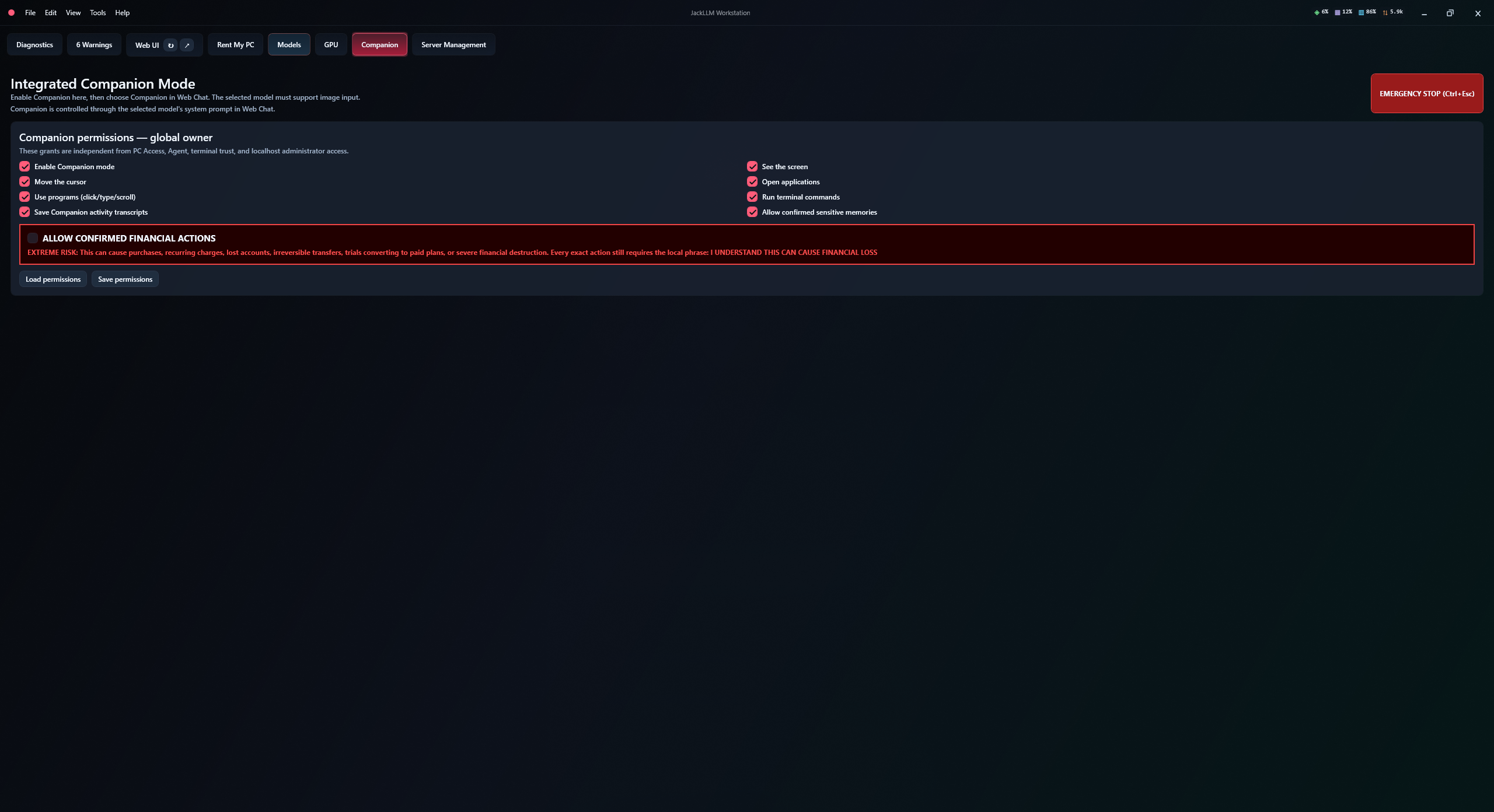This screenshot has height=812, width=1494.
Task: Toggle Run terminal commands checkbox
Action: coord(752,197)
